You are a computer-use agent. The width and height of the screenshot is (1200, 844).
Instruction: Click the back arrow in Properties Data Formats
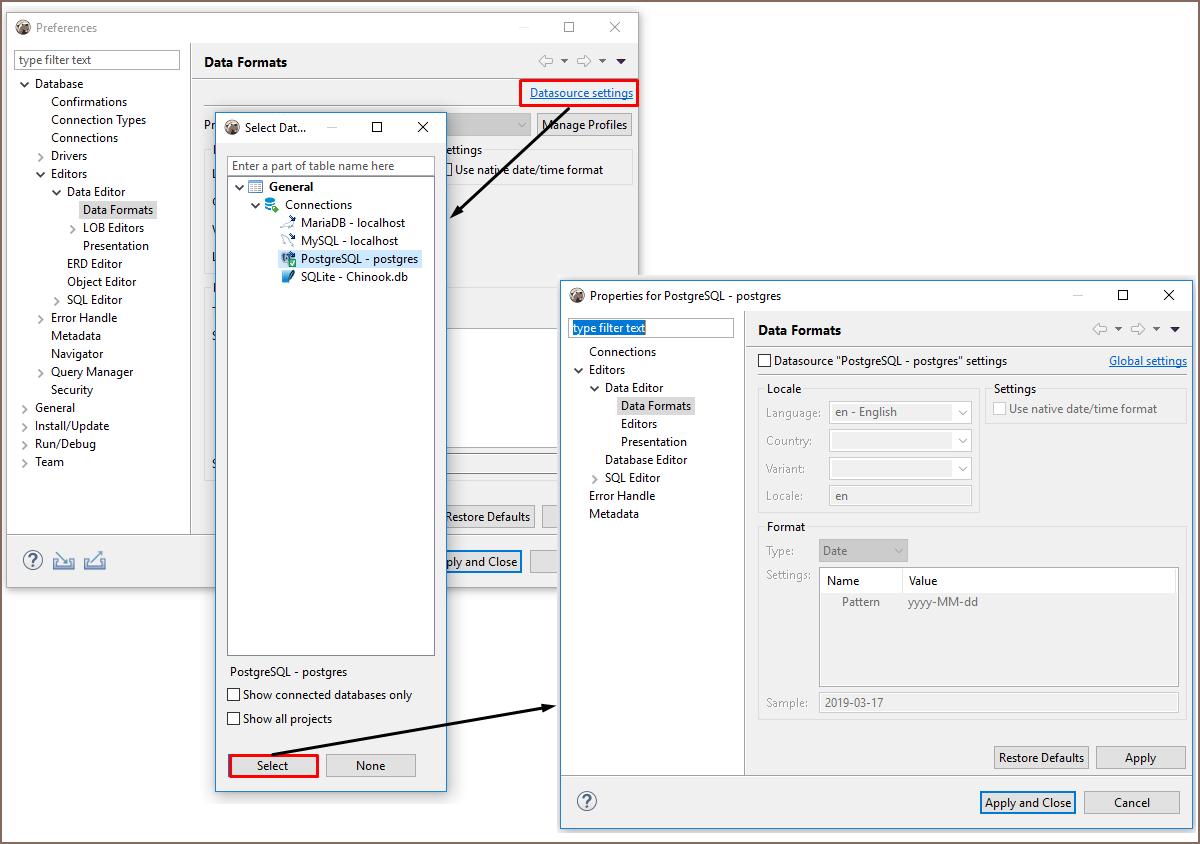[x=1100, y=330]
